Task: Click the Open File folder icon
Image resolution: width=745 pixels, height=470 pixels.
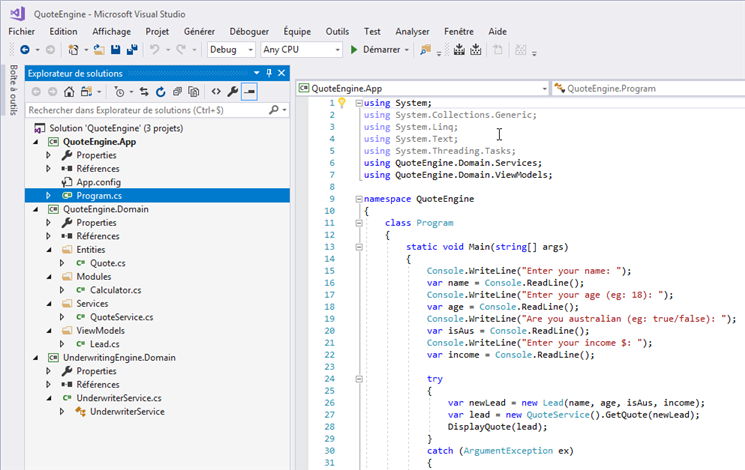Action: (x=99, y=49)
